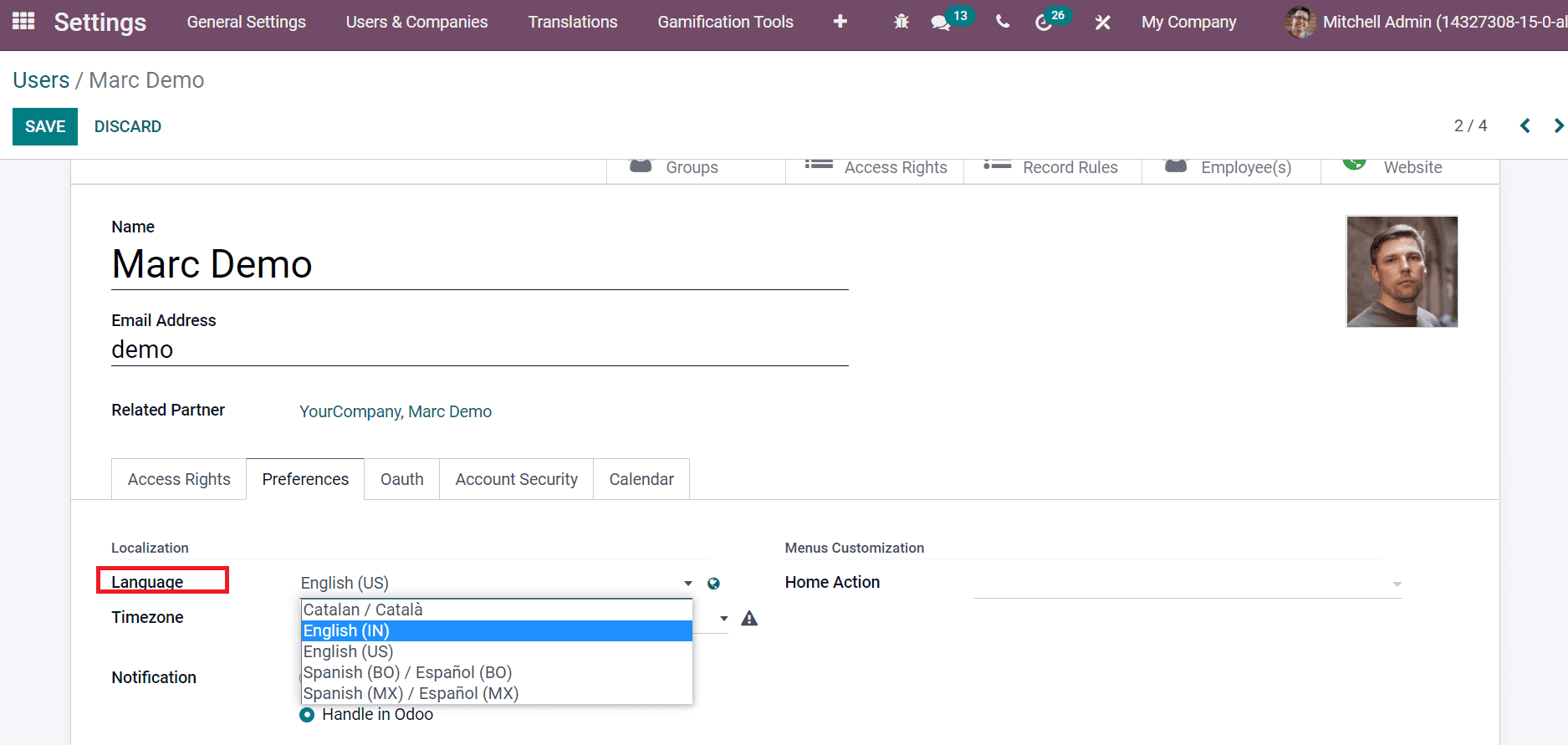Viewport: 1568px width, 745px height.
Task: Click Settings app title
Action: [100, 23]
